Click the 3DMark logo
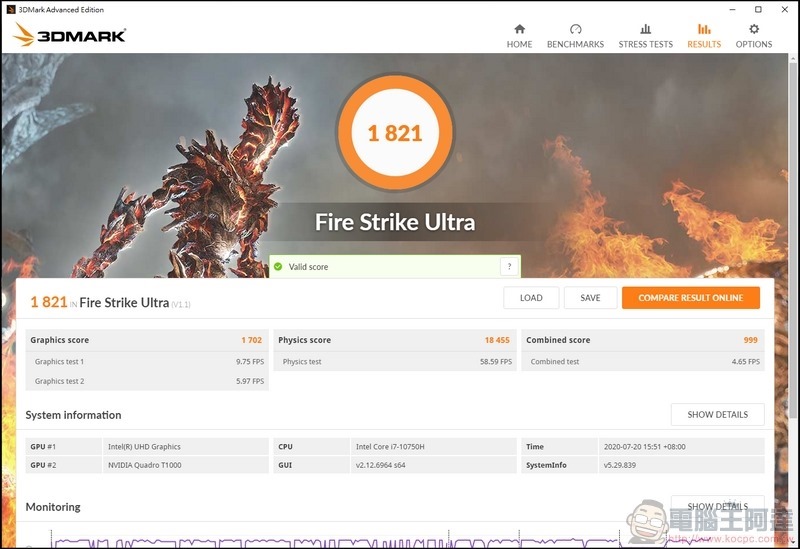 pos(69,35)
